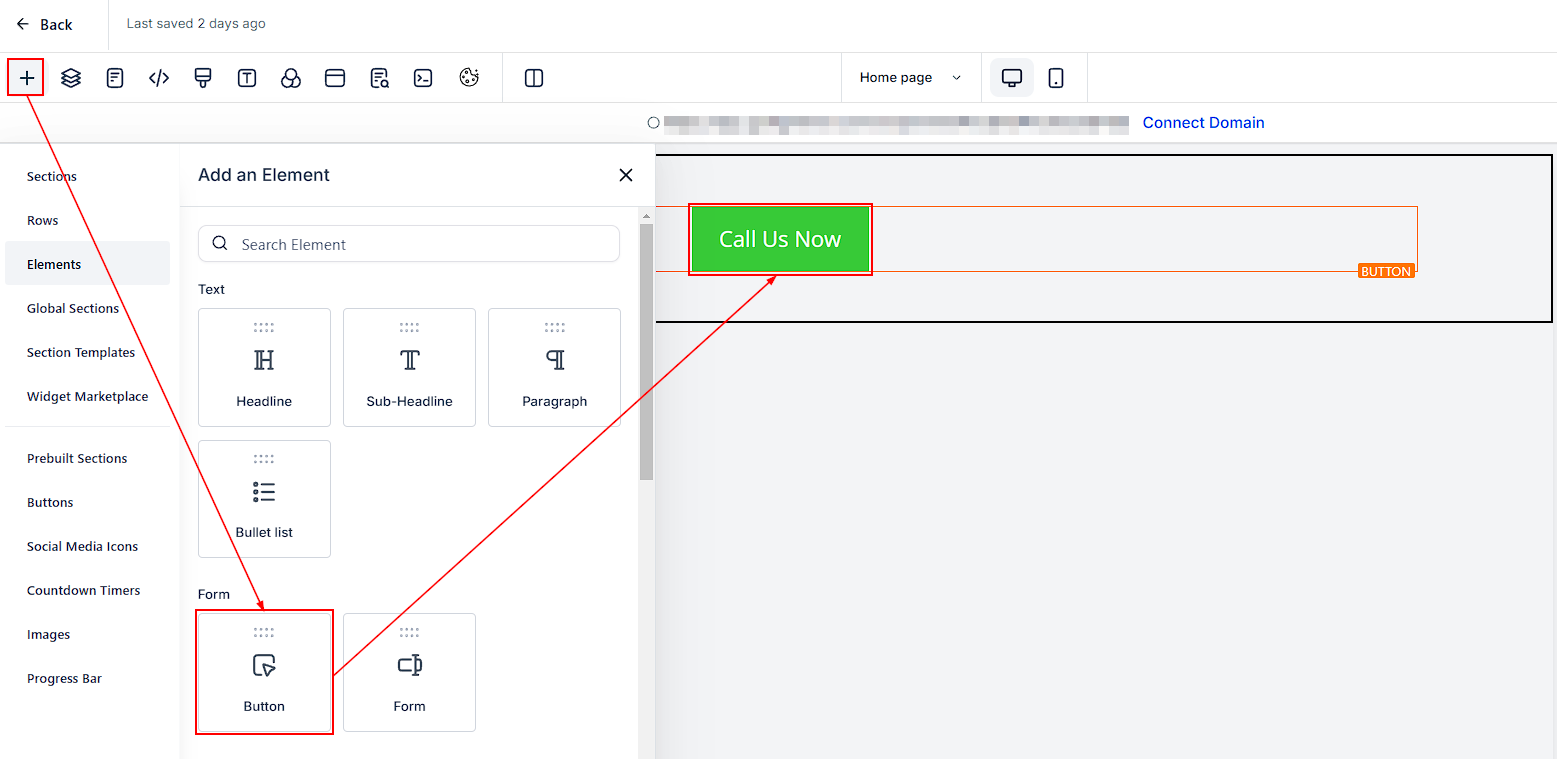Open the cookie consent icon
Image resolution: width=1557 pixels, height=759 pixels.
pos(469,78)
